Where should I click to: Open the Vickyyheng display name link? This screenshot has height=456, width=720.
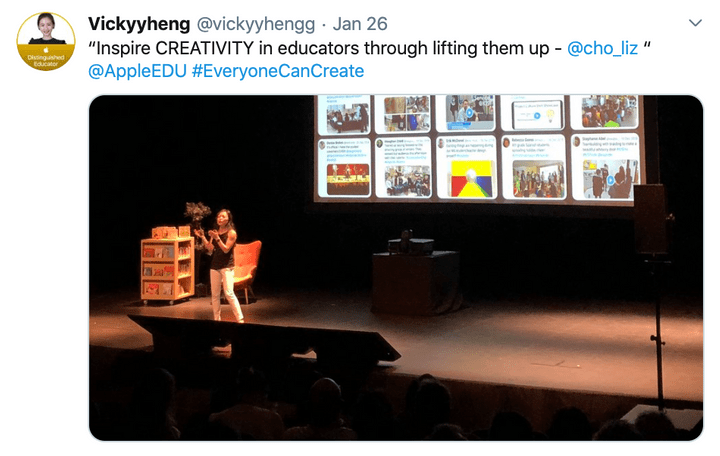pyautogui.click(x=139, y=24)
